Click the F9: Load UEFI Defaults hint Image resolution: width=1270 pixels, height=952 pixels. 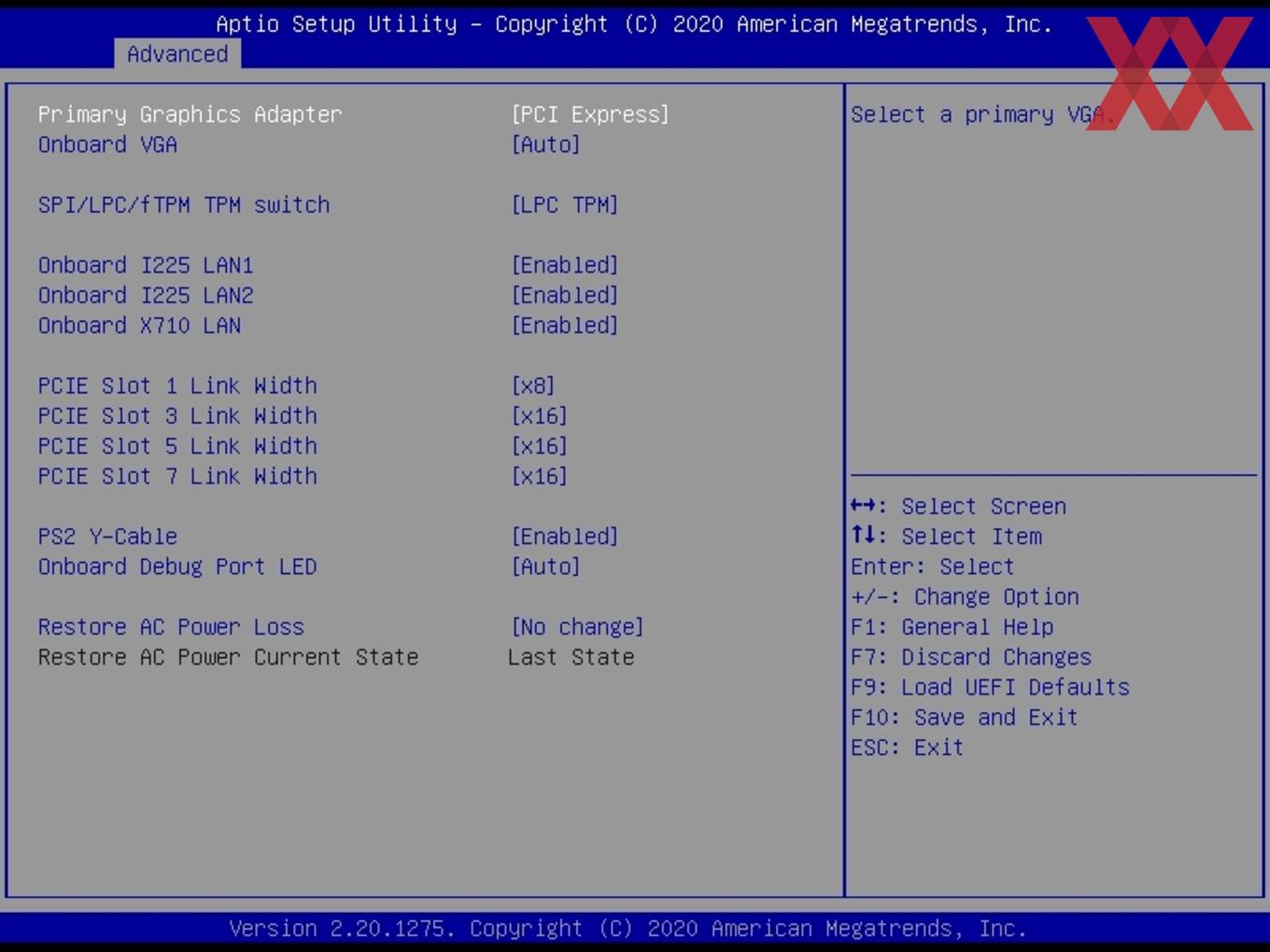[990, 687]
